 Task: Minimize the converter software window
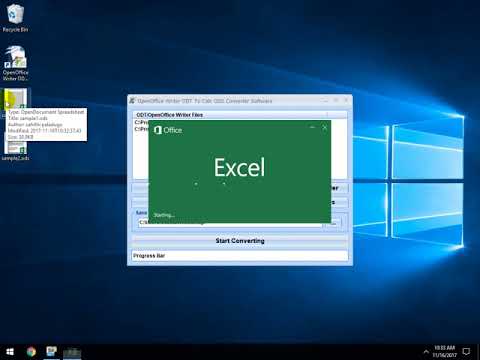[x=326, y=100]
